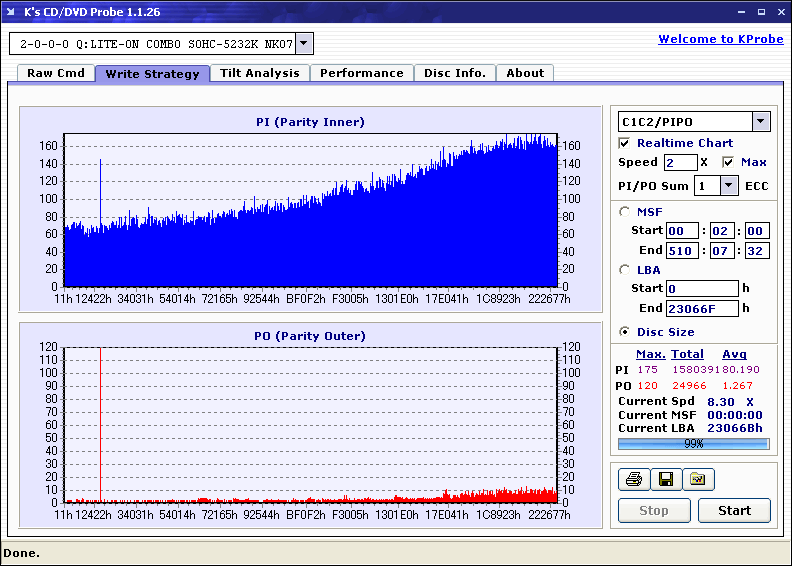Choose the Disc Size radio option
Viewport: 792px width, 566px height.
pos(625,332)
